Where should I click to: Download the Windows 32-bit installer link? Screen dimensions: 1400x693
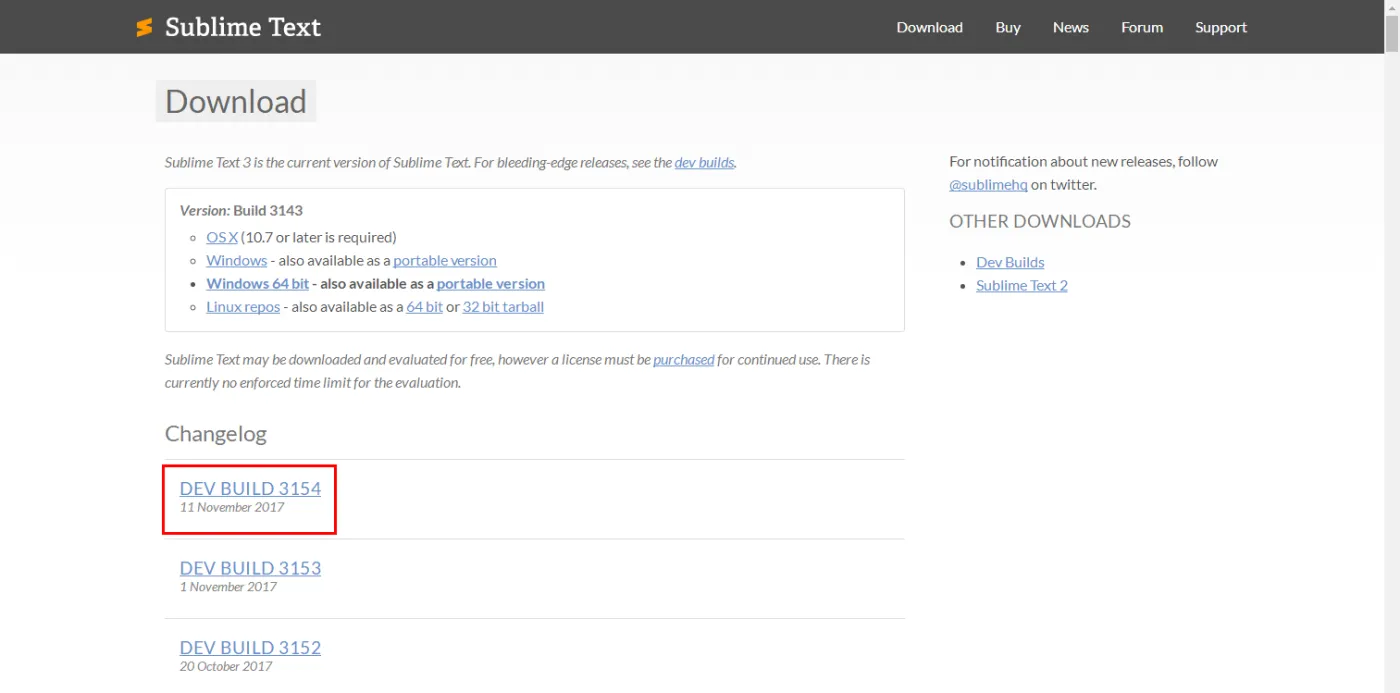tap(236, 260)
